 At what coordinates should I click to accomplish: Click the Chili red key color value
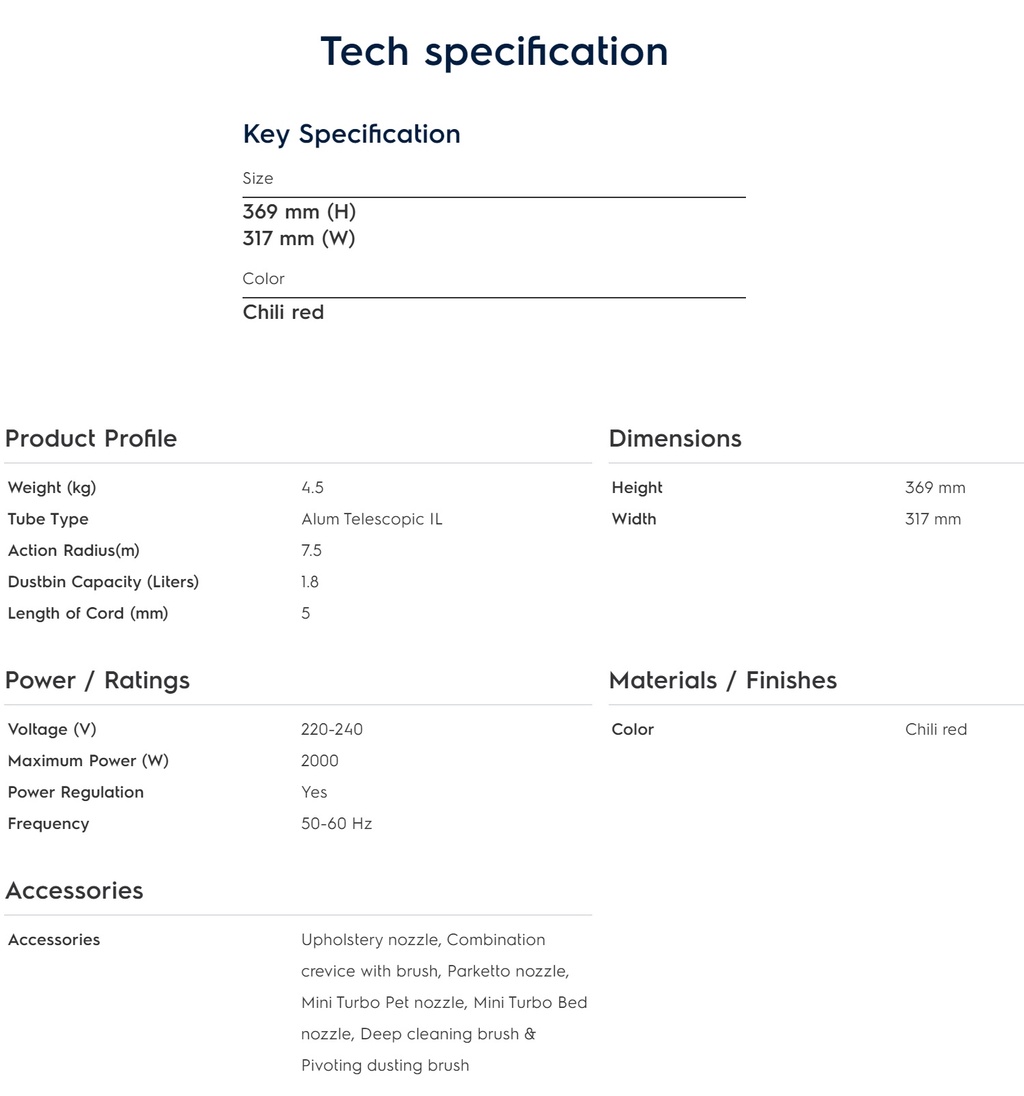tap(283, 312)
